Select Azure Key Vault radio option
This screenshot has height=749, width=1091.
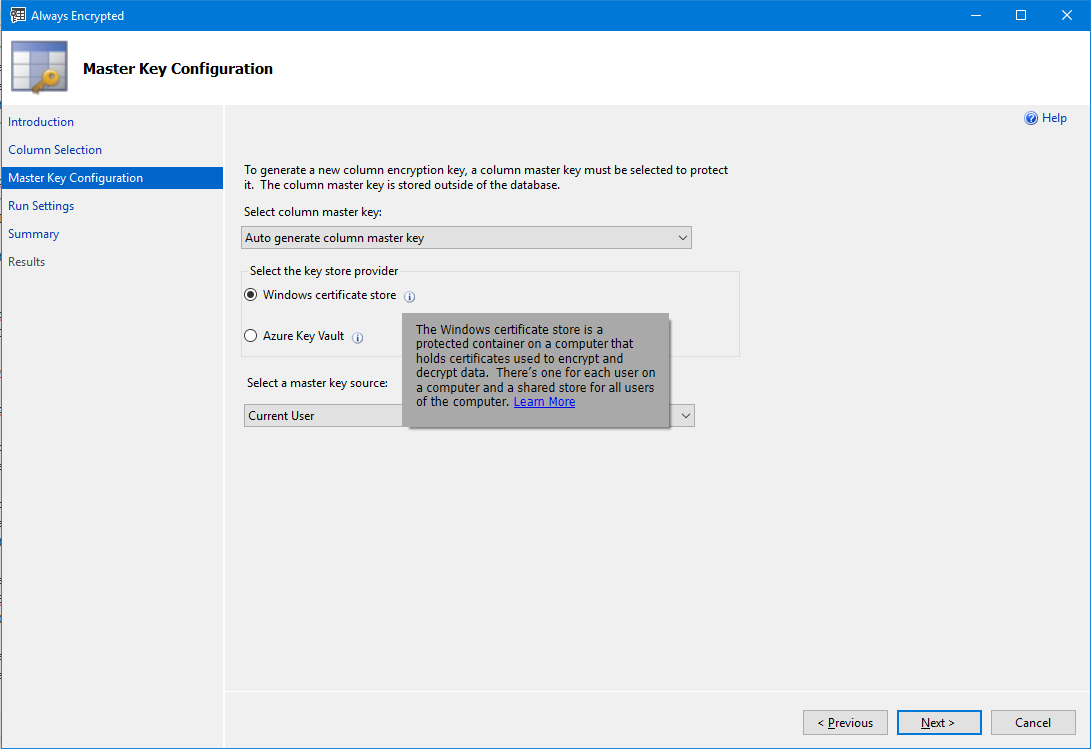point(251,336)
